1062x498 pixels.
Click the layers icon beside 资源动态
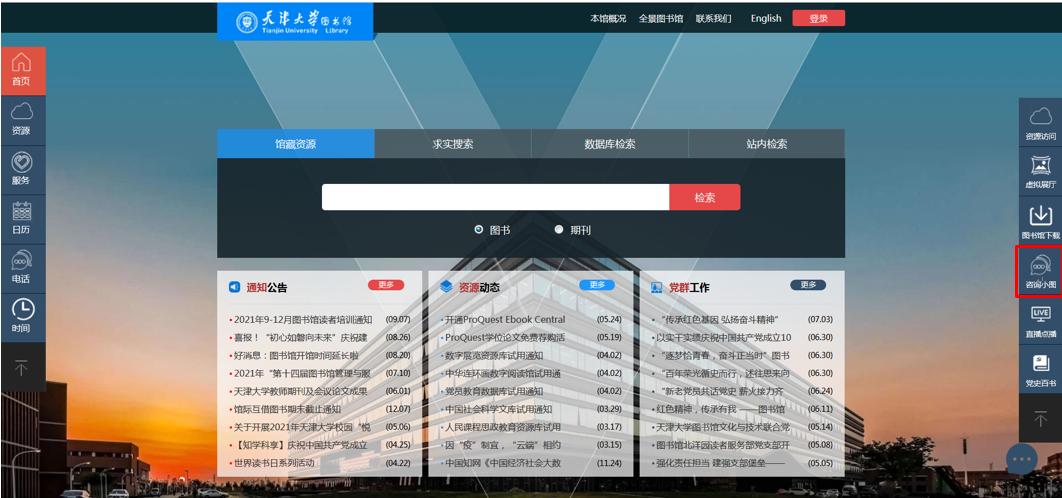pos(446,287)
